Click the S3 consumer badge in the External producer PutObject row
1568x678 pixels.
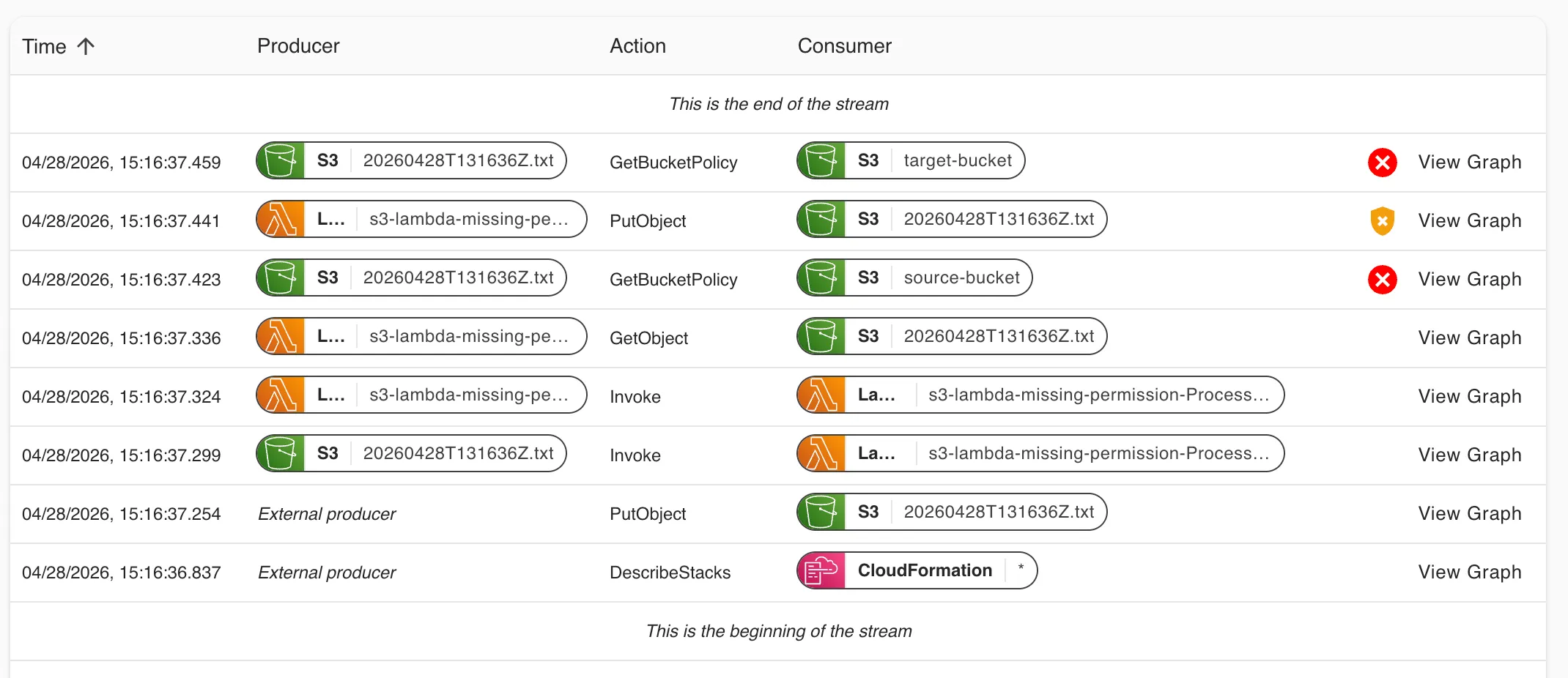coord(950,512)
